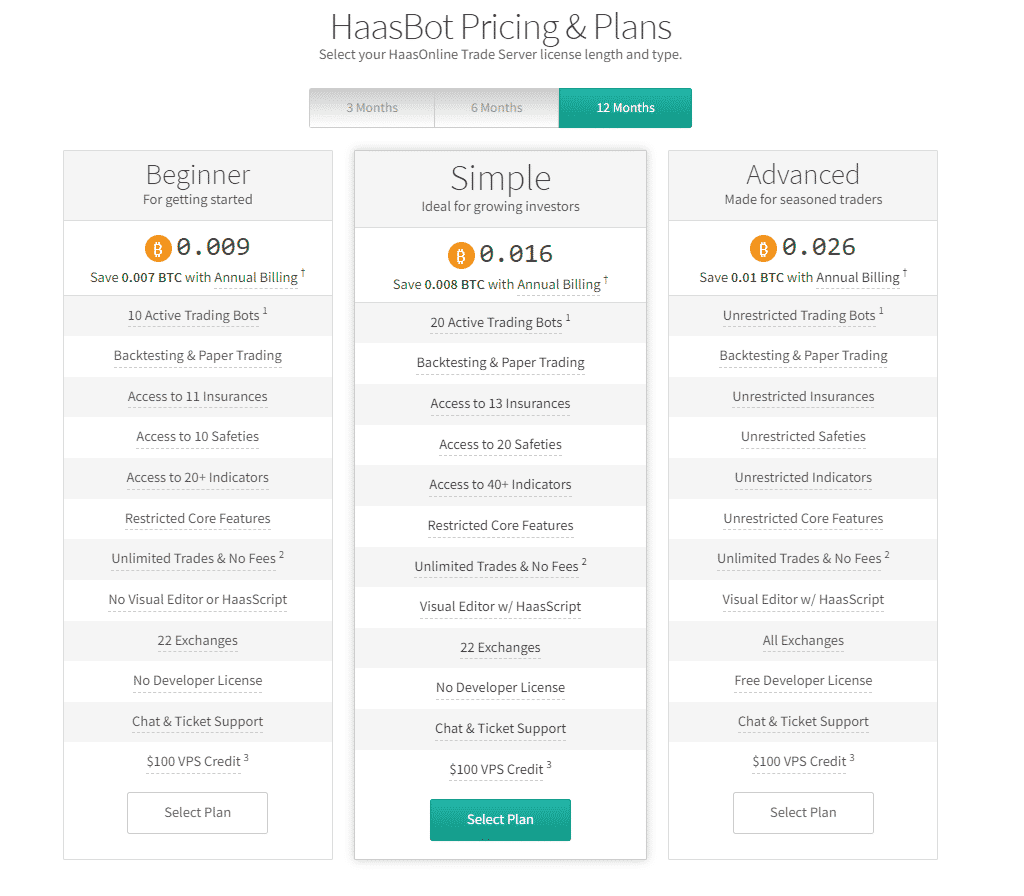This screenshot has width=1024, height=896.
Task: Switch to the 6 Months billing tab
Action: point(497,108)
